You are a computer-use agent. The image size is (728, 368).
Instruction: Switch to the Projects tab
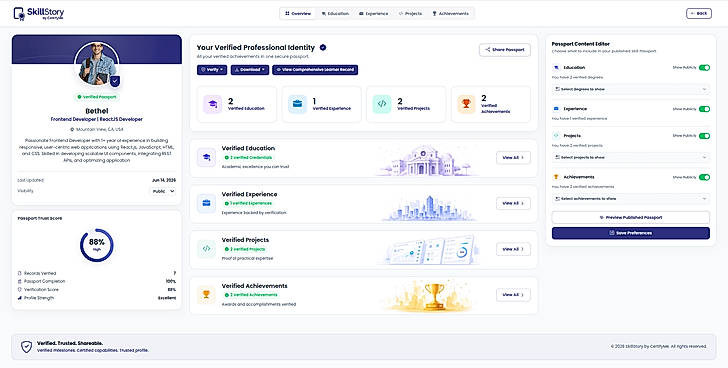point(410,13)
